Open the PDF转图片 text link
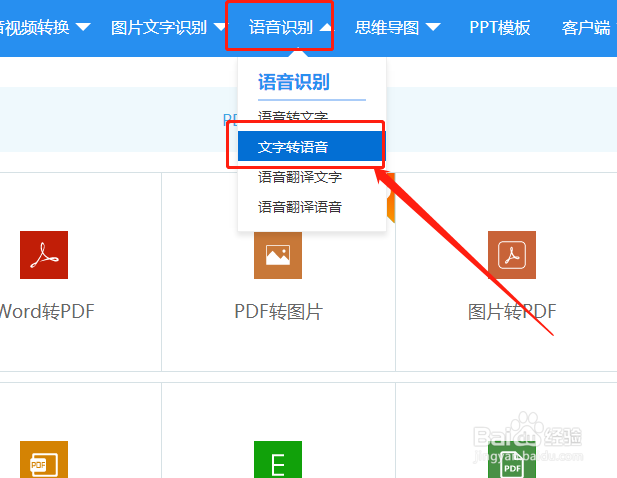 tap(279, 311)
